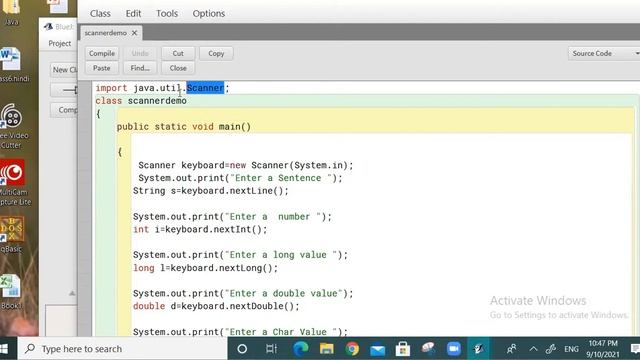Compile the scannerdemo class
The width and height of the screenshot is (640, 360).
click(102, 53)
